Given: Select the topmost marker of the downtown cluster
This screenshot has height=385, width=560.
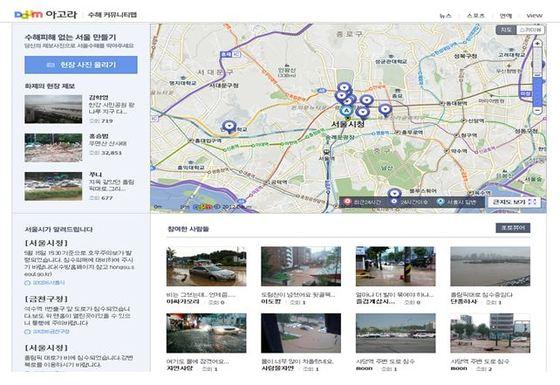Looking at the screenshot, I should (x=344, y=88).
